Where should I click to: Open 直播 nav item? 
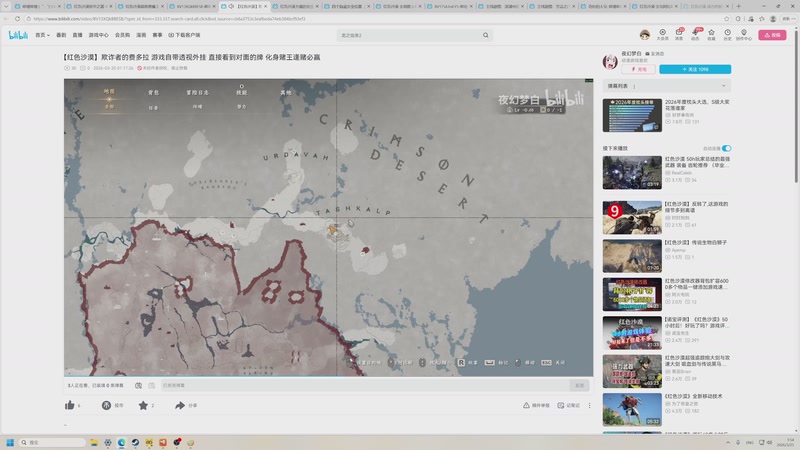click(x=78, y=35)
